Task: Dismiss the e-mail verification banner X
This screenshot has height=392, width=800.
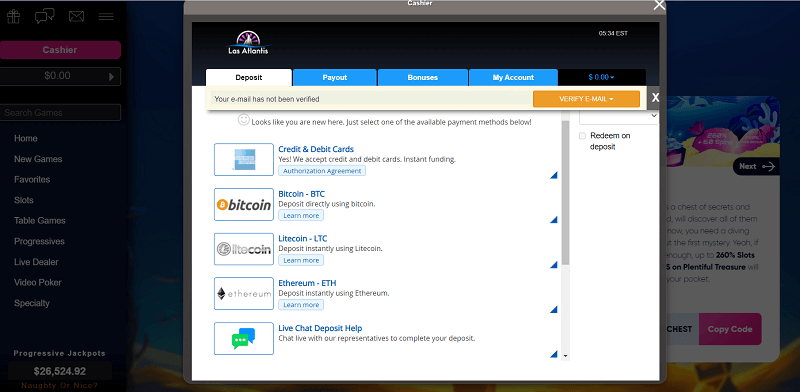Action: (655, 97)
